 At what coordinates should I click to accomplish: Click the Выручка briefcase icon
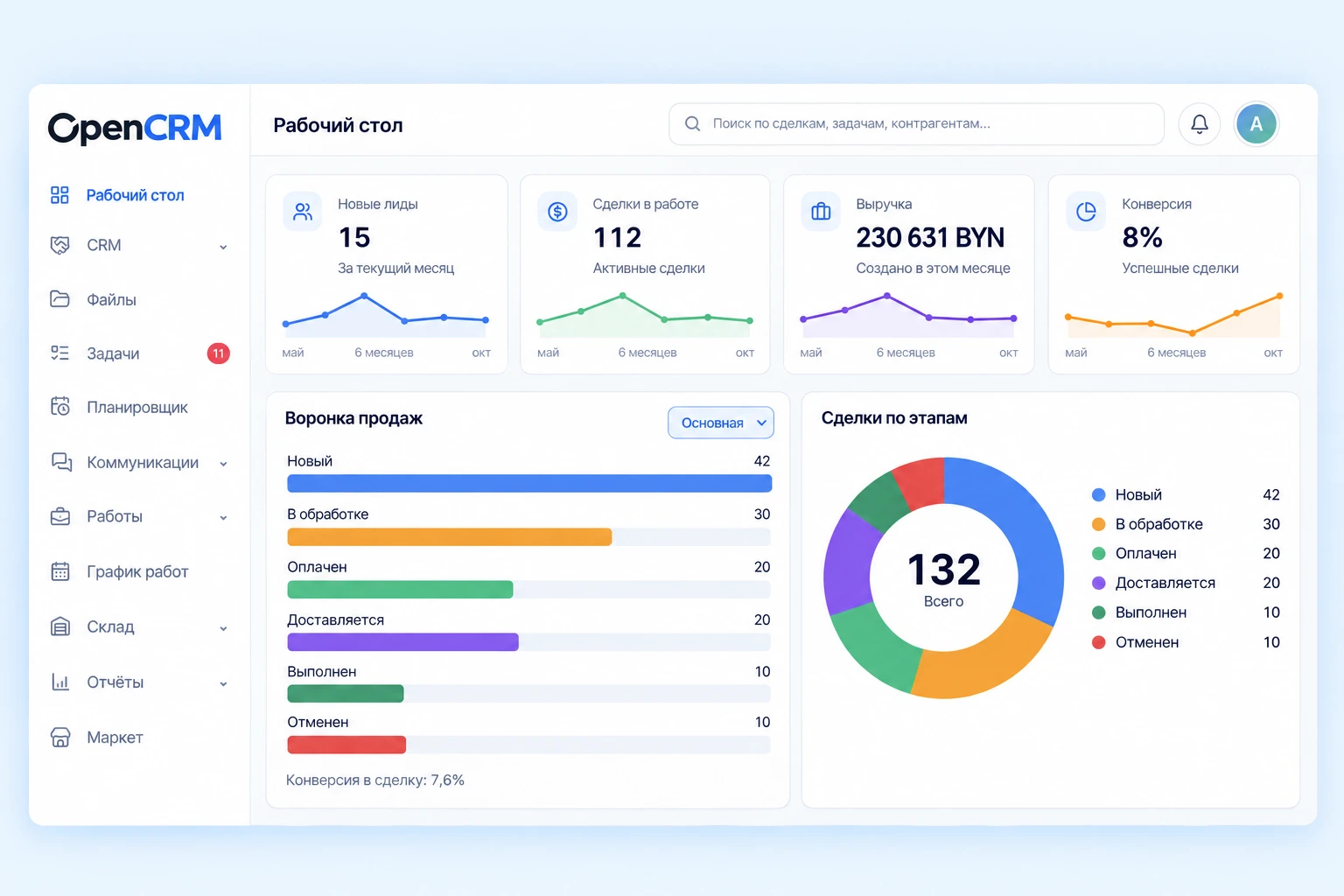(821, 212)
